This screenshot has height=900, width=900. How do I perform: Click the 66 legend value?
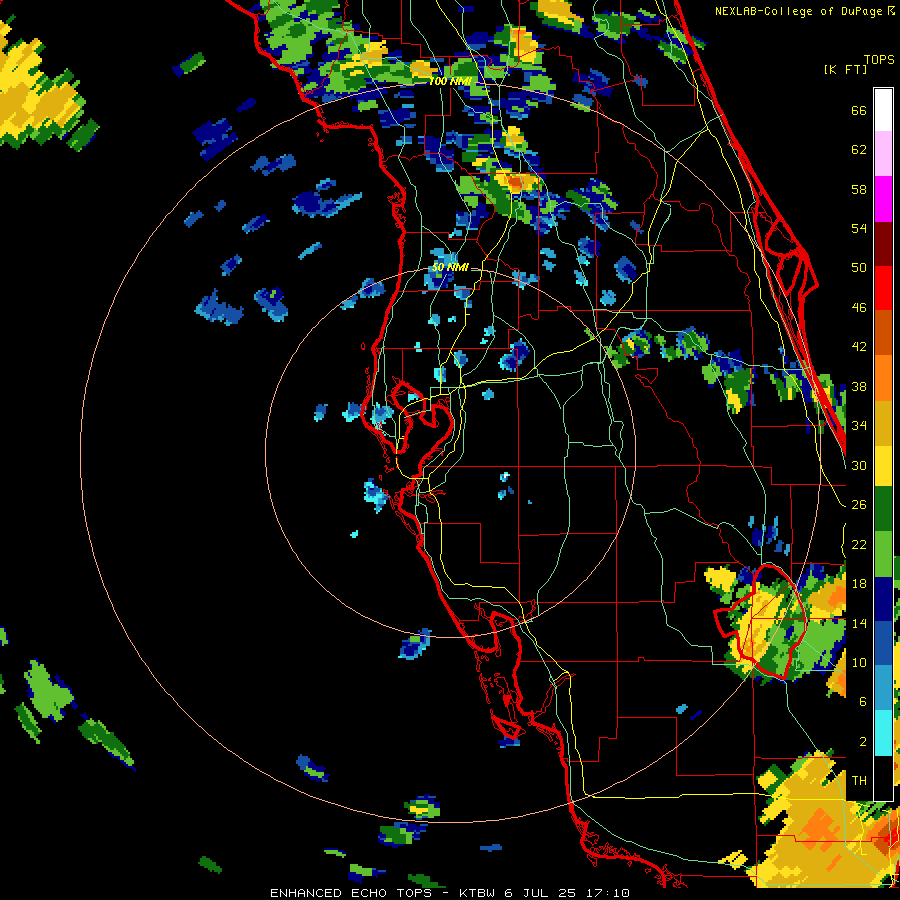click(x=859, y=110)
